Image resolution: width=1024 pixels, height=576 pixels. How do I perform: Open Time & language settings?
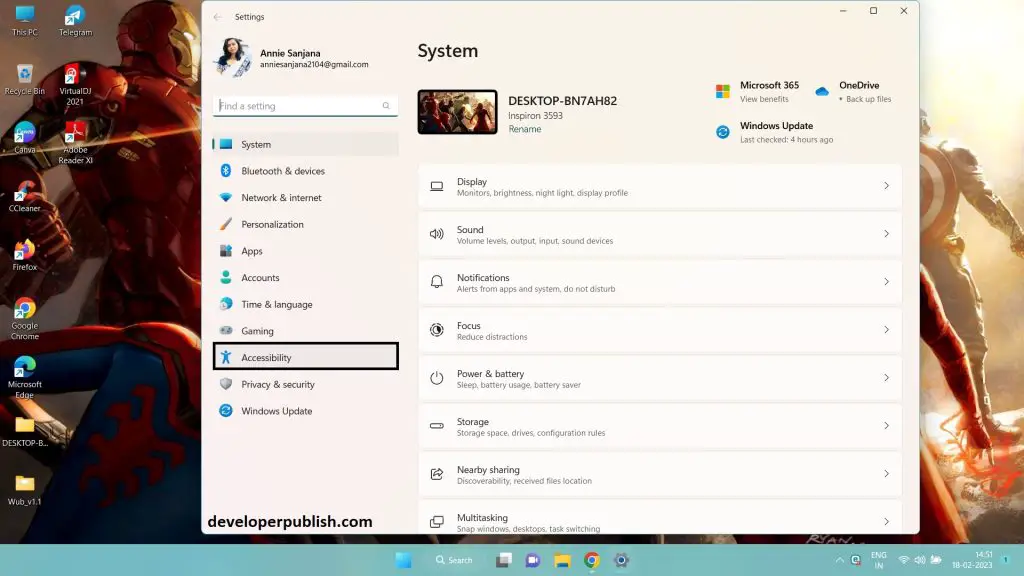(x=306, y=304)
